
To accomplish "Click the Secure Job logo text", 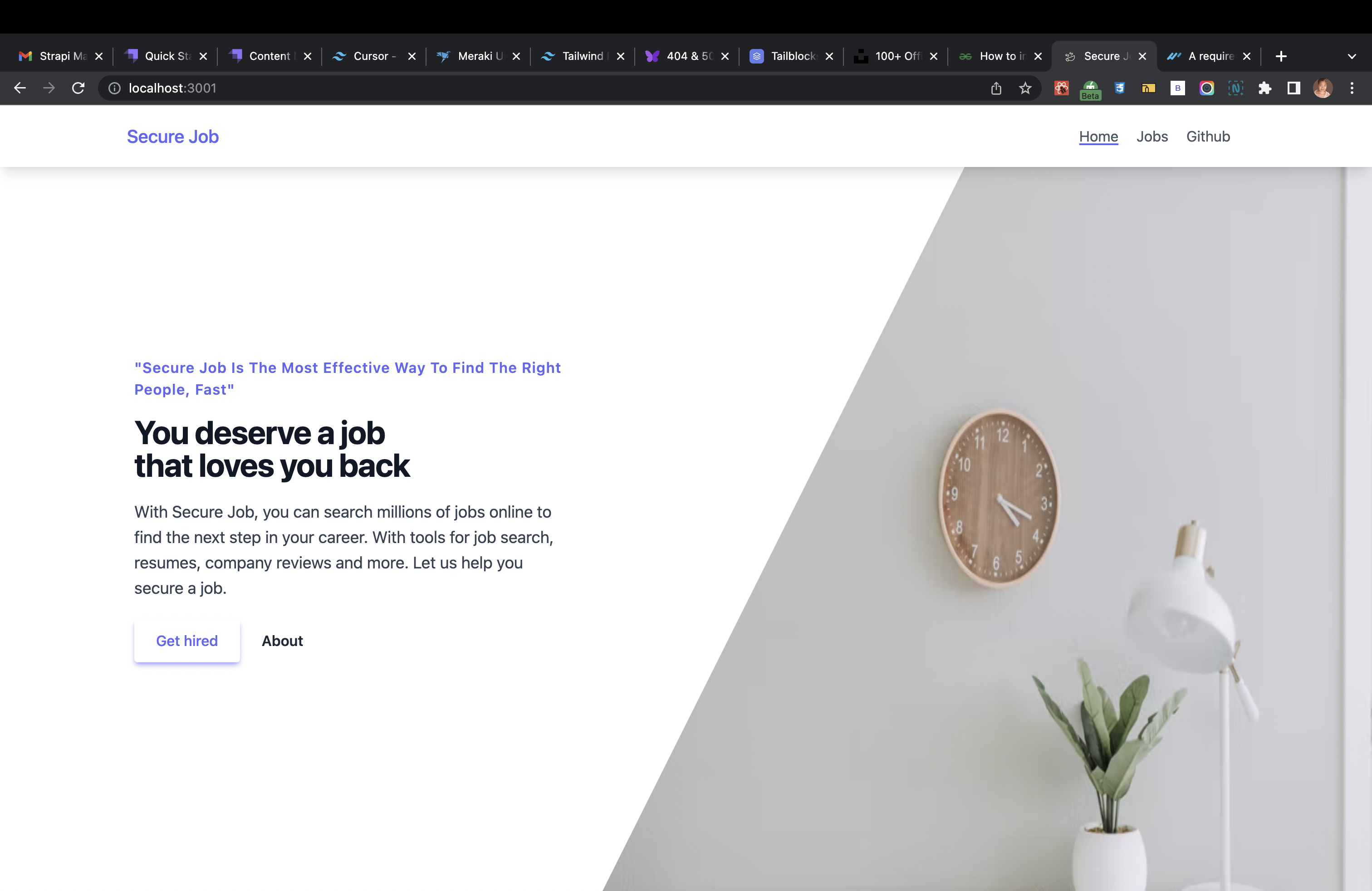I will point(173,137).
